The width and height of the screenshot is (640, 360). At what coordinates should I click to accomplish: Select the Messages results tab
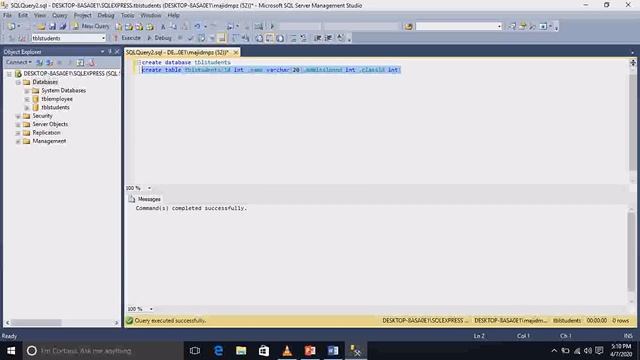pos(144,199)
